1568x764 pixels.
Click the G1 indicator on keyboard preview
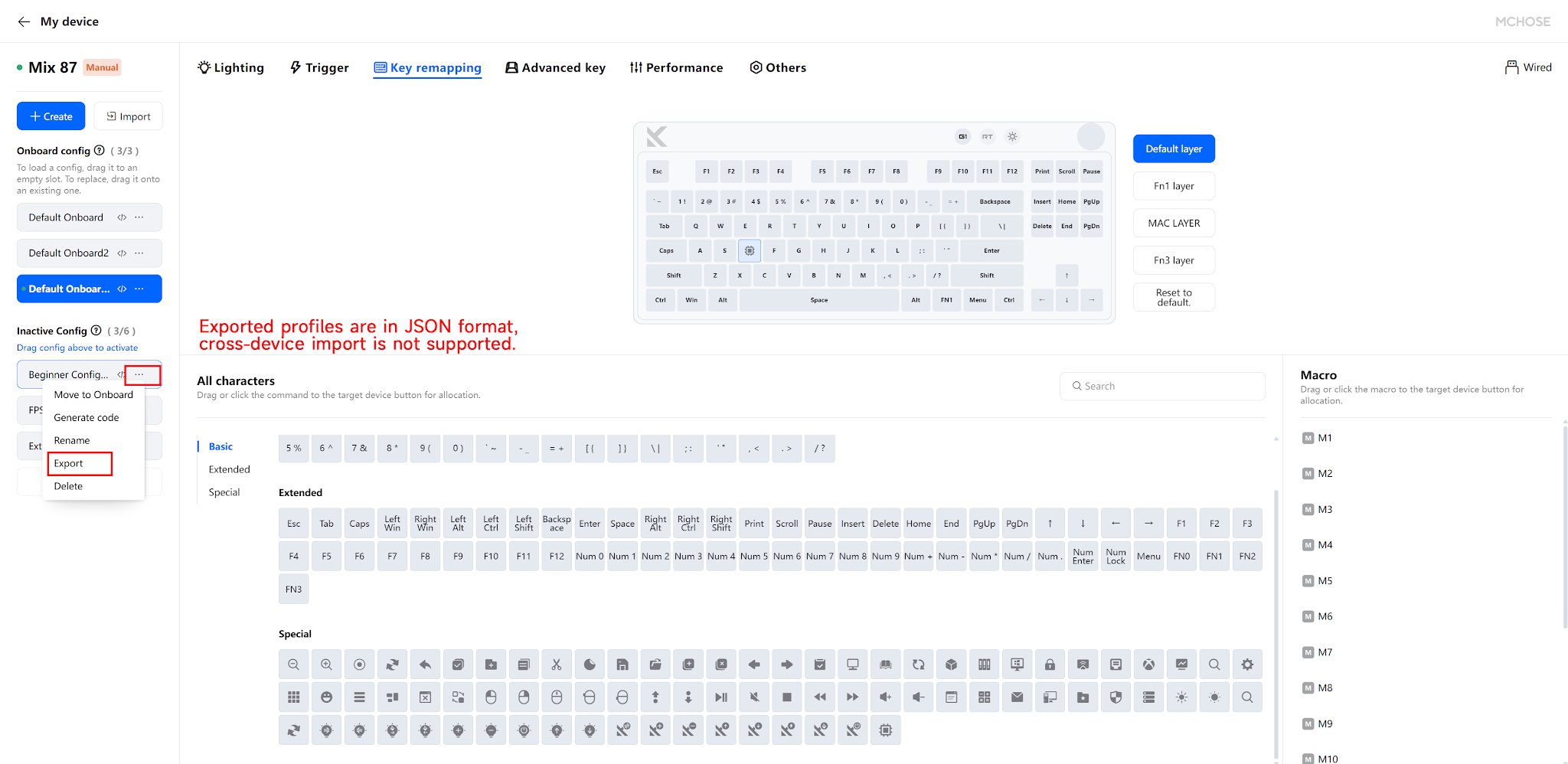tap(962, 136)
